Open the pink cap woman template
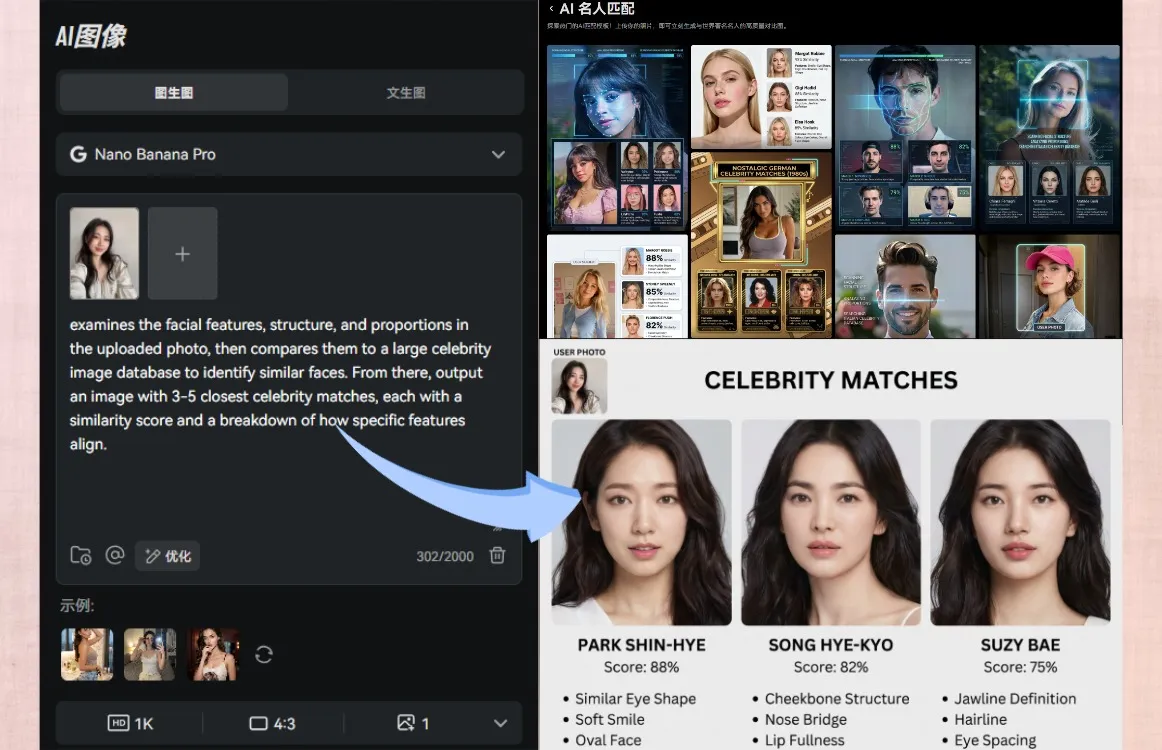Image resolution: width=1162 pixels, height=750 pixels. pyautogui.click(x=1049, y=287)
